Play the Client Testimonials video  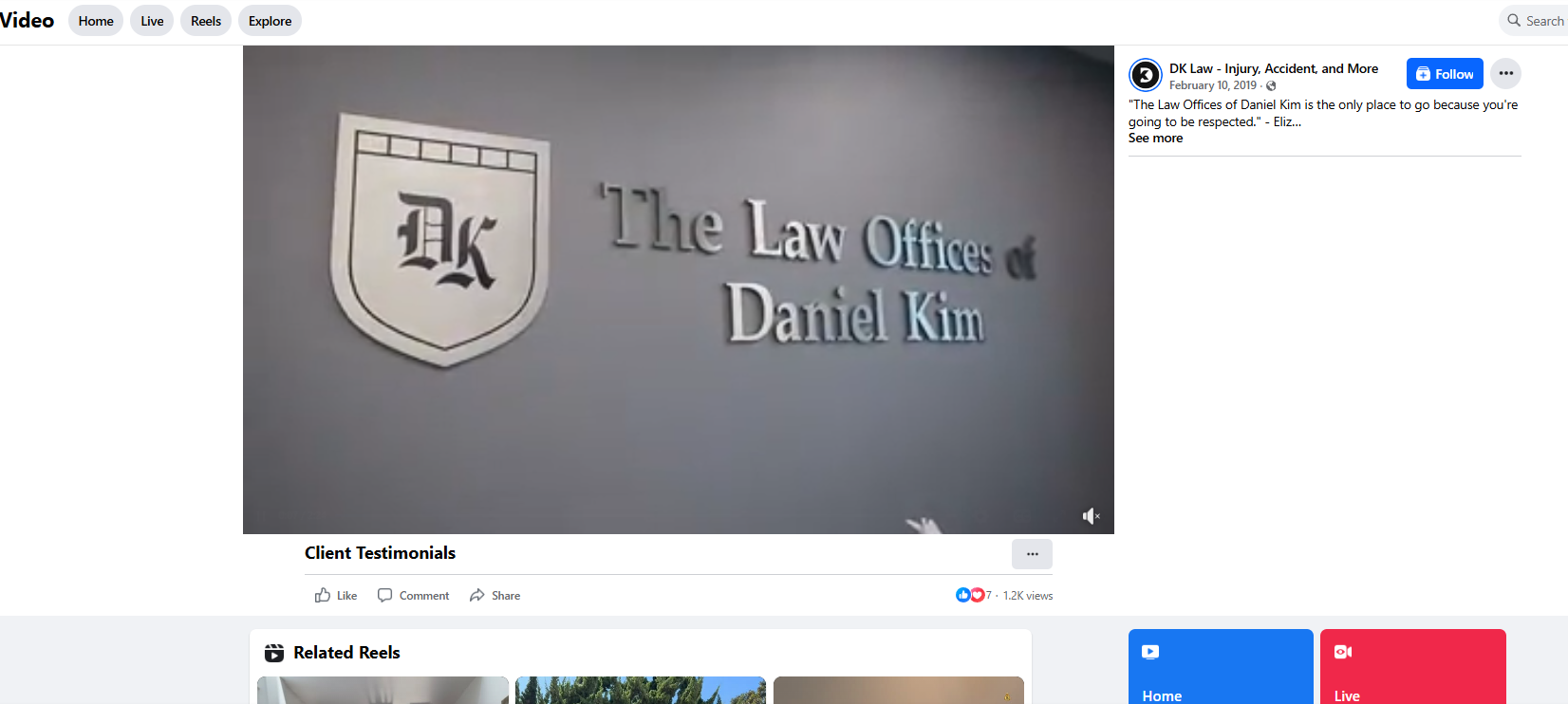[679, 289]
